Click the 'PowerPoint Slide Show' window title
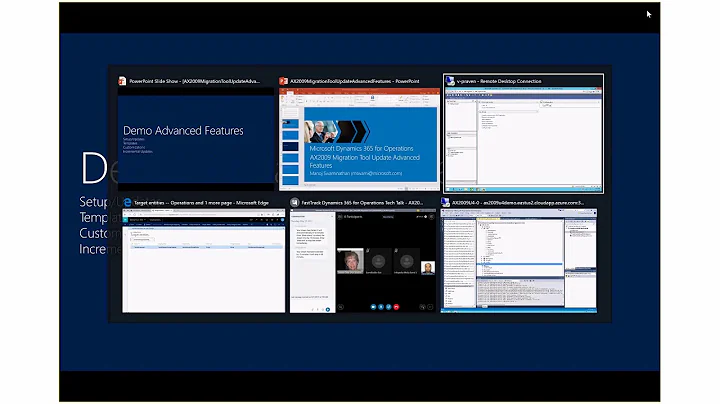 pos(195,81)
